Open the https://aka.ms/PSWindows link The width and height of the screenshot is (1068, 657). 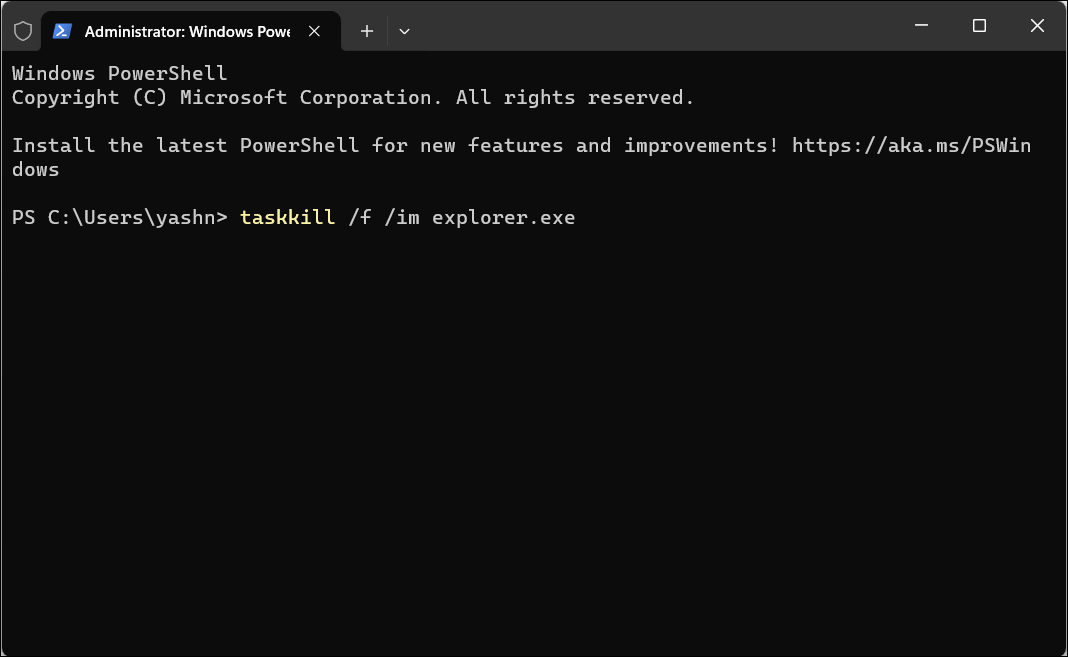click(910, 145)
